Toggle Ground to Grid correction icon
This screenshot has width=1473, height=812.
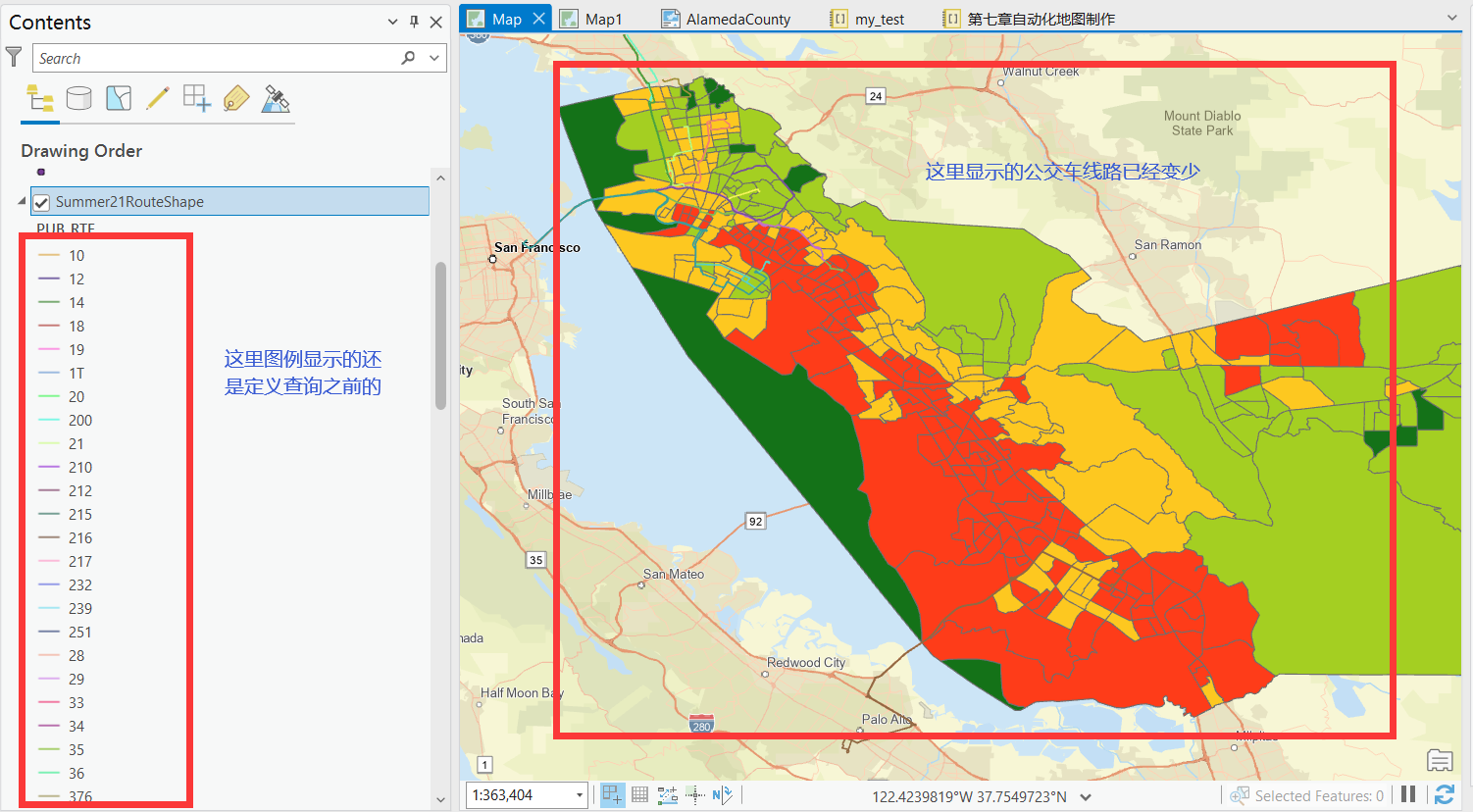(723, 795)
